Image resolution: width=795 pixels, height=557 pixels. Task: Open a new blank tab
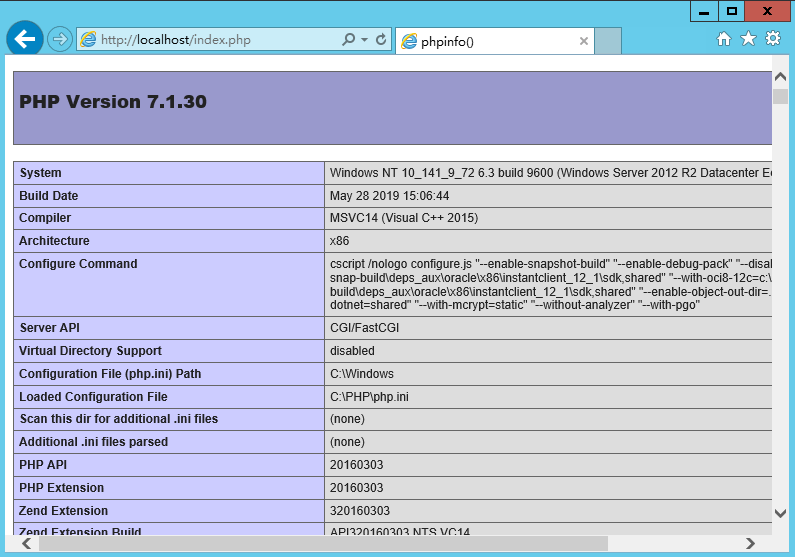point(608,41)
